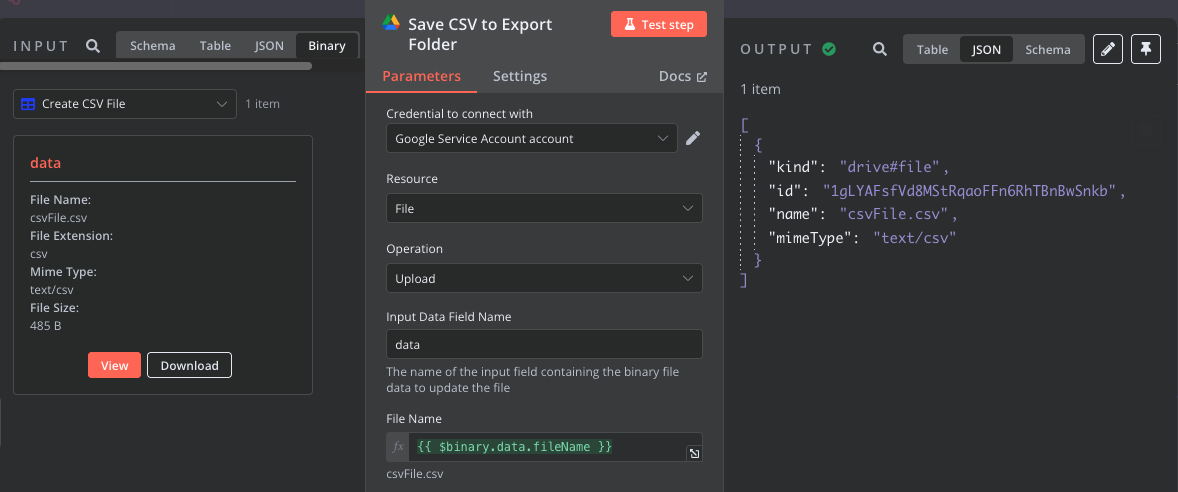Switch input view to Table
The image size is (1178, 492).
coord(215,46)
